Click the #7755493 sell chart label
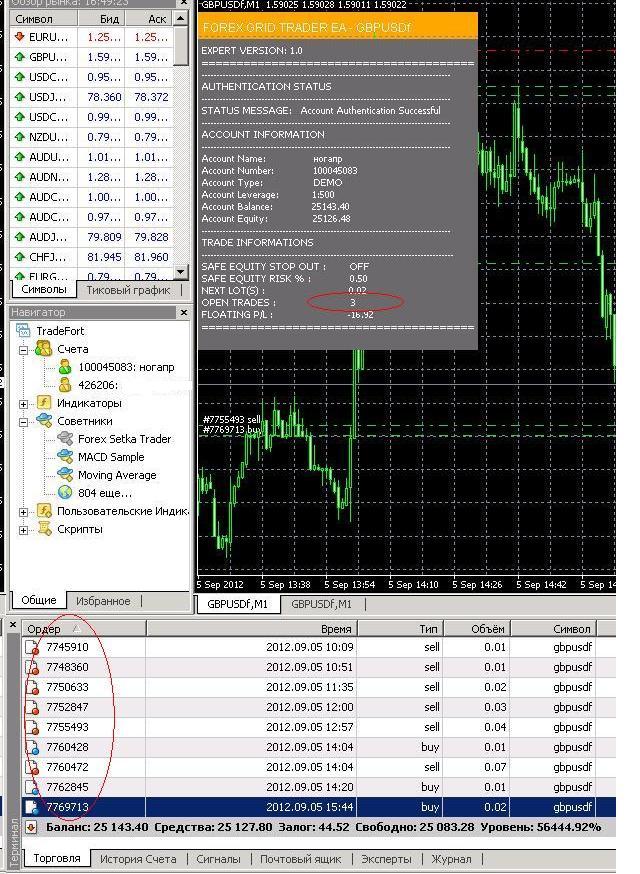The image size is (640, 874). click(231, 420)
